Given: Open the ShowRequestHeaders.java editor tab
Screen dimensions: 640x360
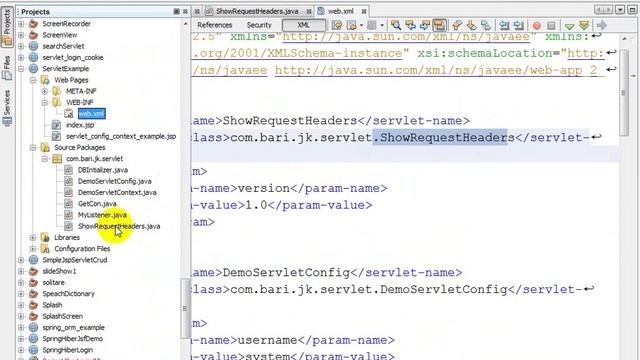Looking at the screenshot, I should tap(257, 11).
